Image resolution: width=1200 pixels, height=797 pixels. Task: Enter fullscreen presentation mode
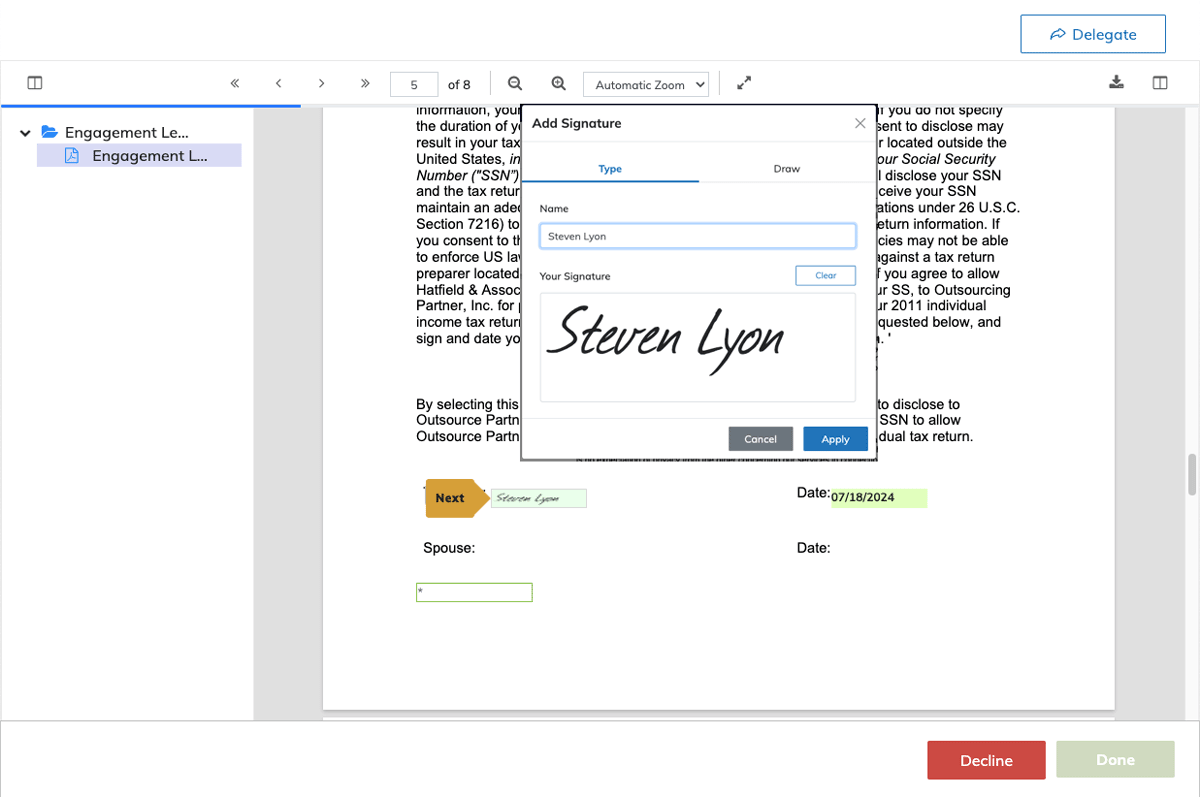tap(744, 84)
